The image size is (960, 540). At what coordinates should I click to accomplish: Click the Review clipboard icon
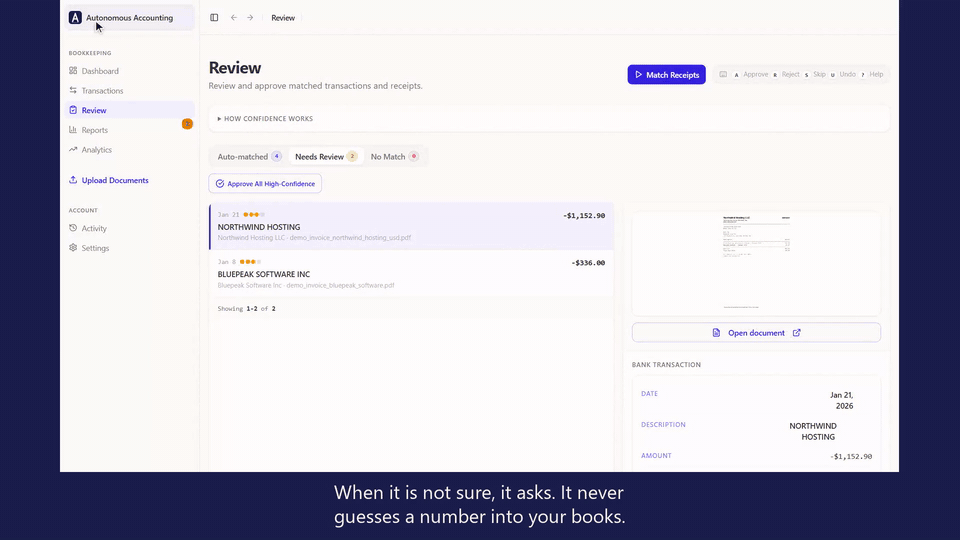click(73, 110)
